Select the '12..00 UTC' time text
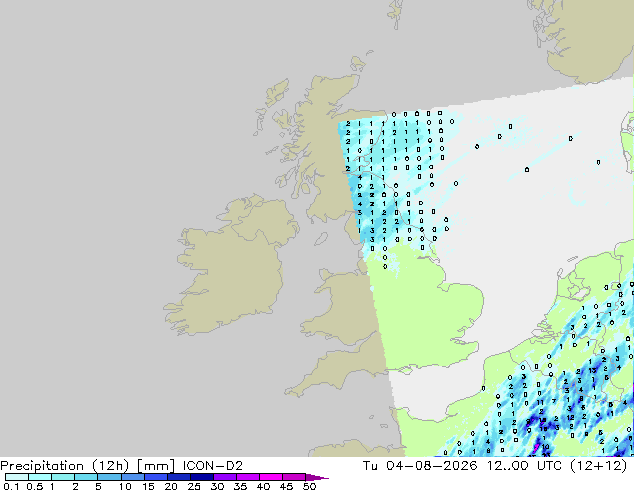This screenshot has height=490, width=634. click(x=524, y=466)
